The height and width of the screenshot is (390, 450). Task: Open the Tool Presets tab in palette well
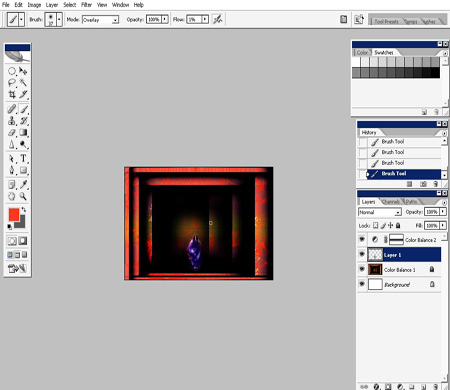point(386,22)
